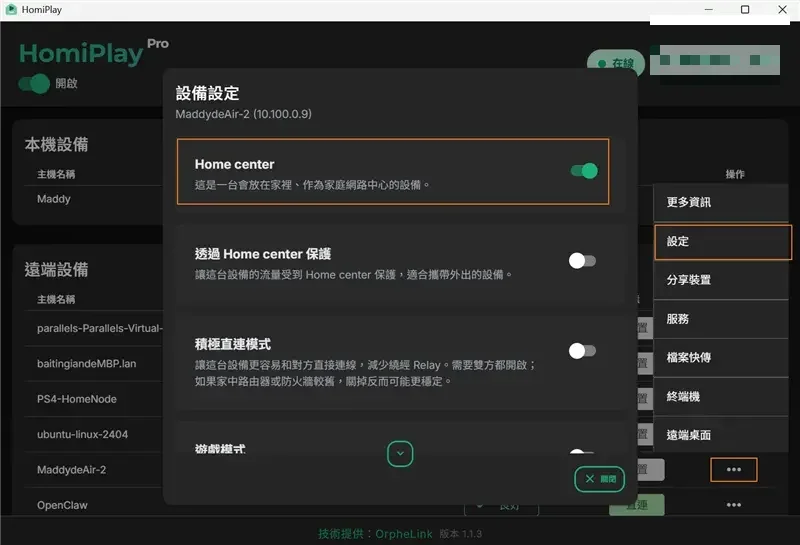Maximize the HomiPlay window

point(745,9)
